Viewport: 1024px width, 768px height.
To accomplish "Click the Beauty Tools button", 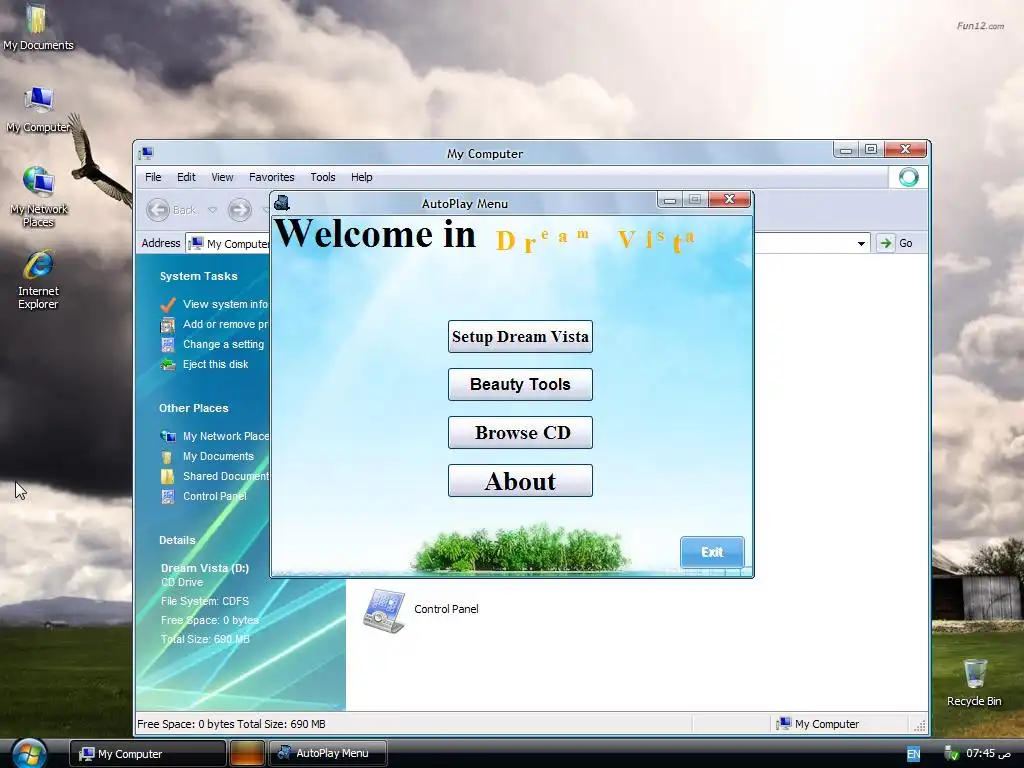I will pyautogui.click(x=520, y=384).
